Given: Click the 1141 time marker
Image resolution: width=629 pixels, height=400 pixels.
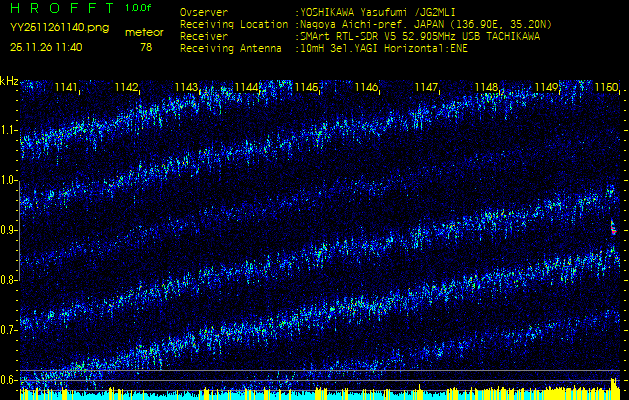Looking at the screenshot, I should (x=66, y=88).
